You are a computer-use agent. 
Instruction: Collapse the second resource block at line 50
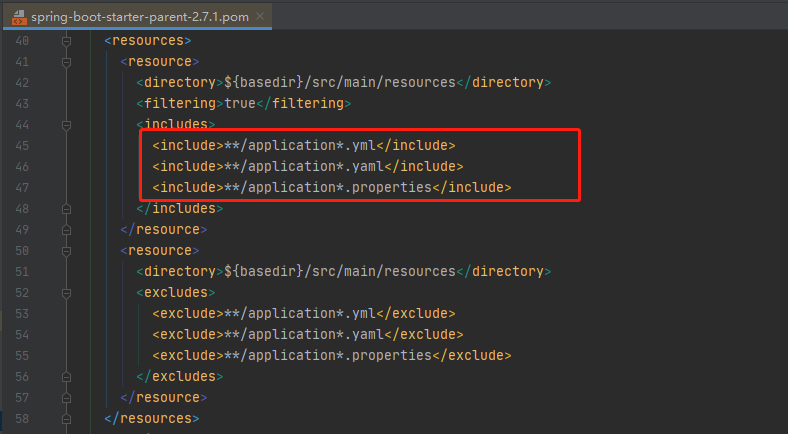pyautogui.click(x=66, y=251)
